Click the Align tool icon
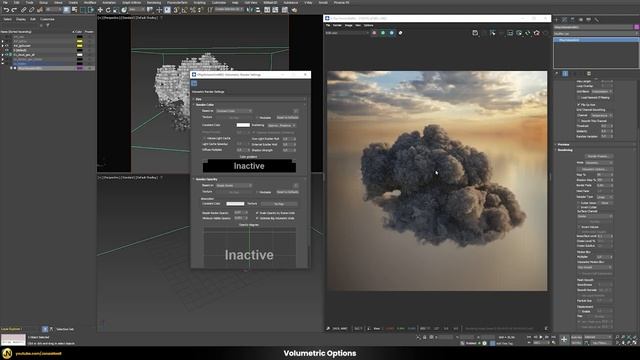The height and width of the screenshot is (360, 640). (258, 10)
